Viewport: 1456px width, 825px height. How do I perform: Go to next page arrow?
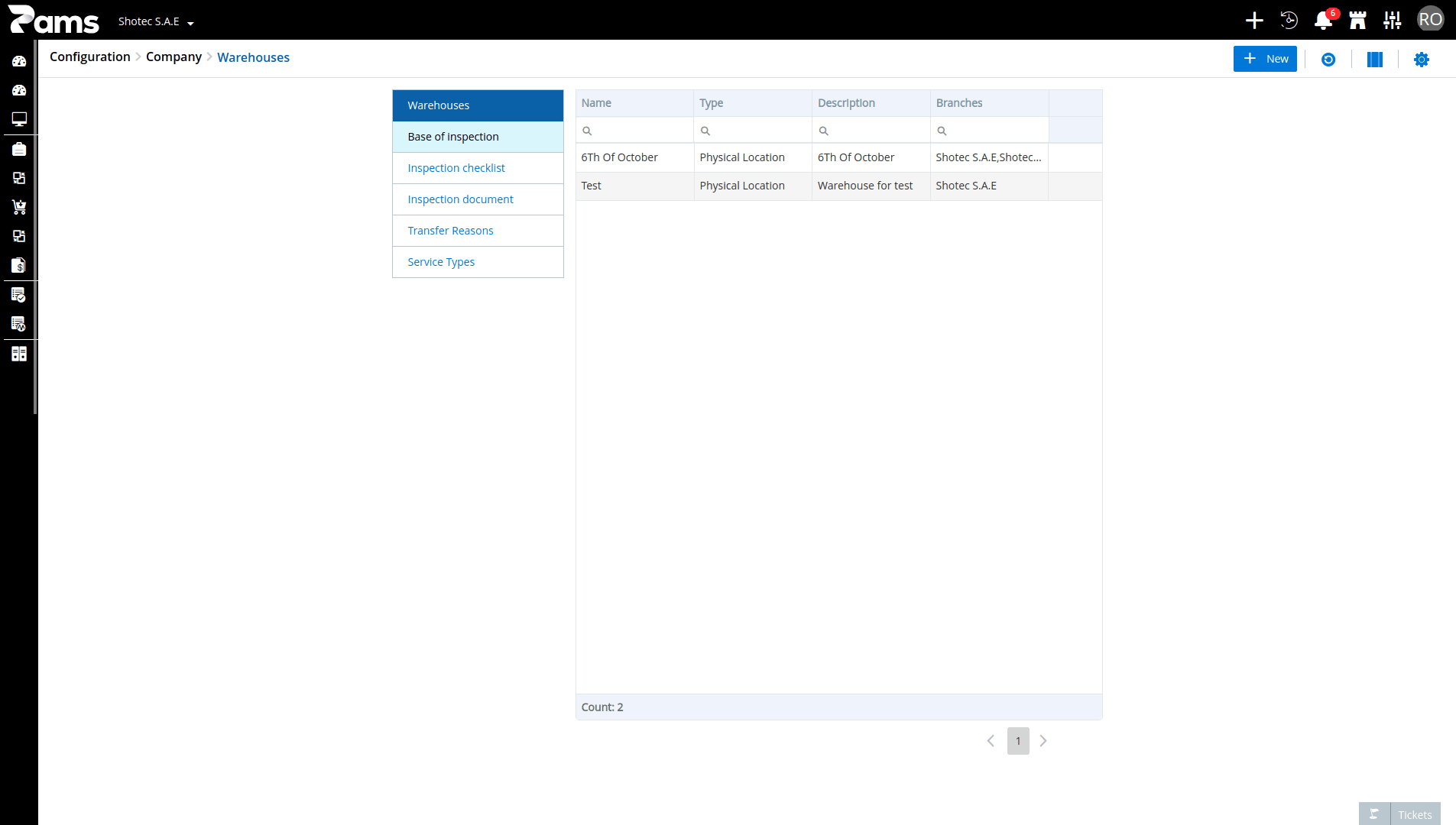pyautogui.click(x=1043, y=741)
